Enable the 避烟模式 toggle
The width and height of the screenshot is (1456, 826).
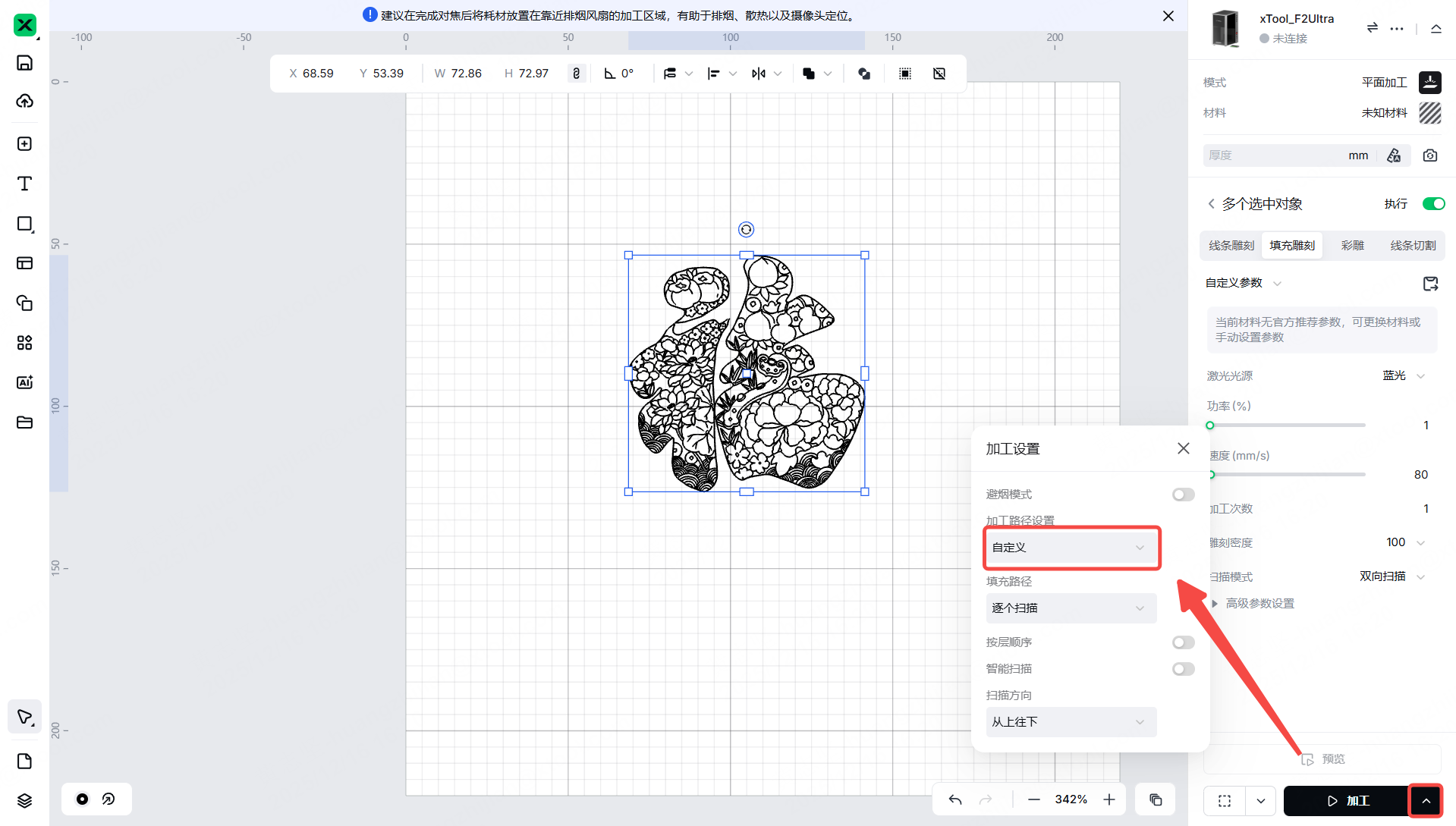[x=1183, y=495]
